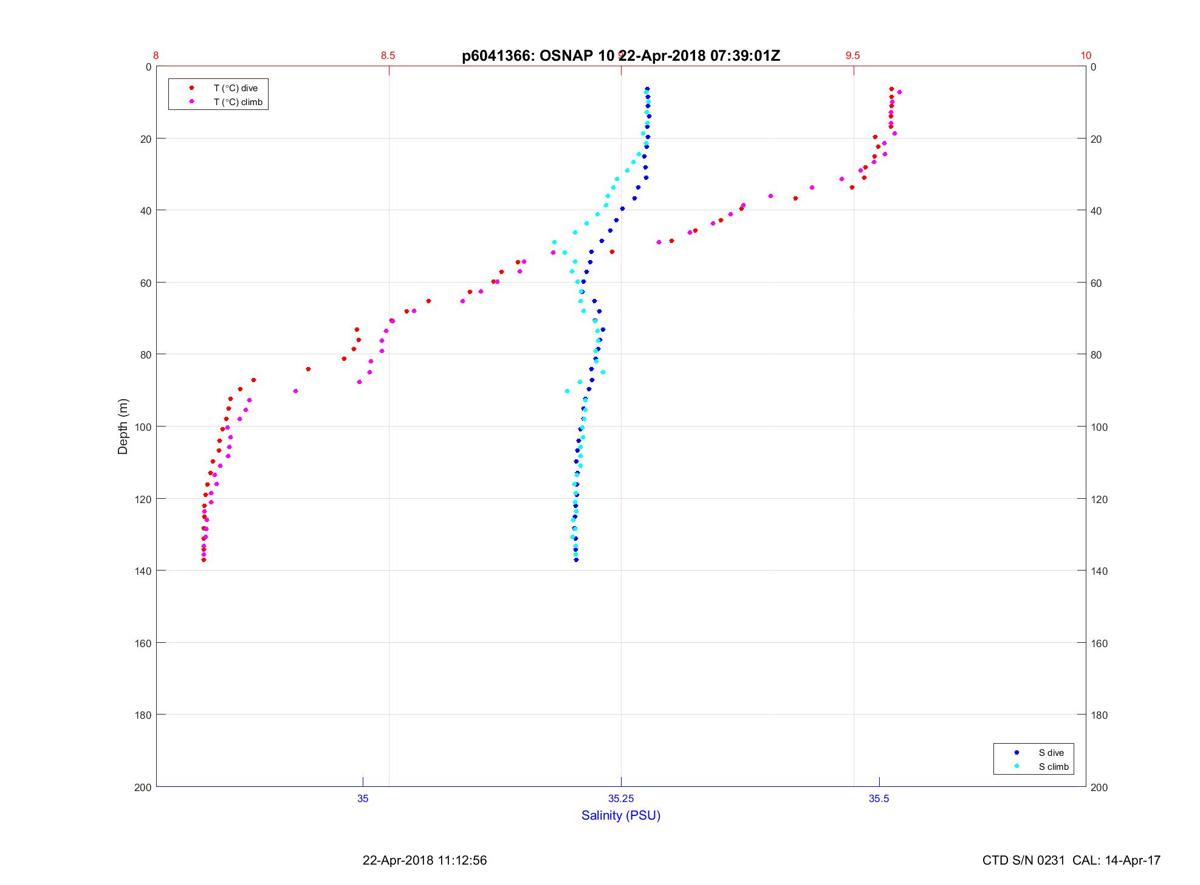This screenshot has height=885, width=1200.
Task: Click the 'Depth (m)' axis label
Action: coord(123,427)
